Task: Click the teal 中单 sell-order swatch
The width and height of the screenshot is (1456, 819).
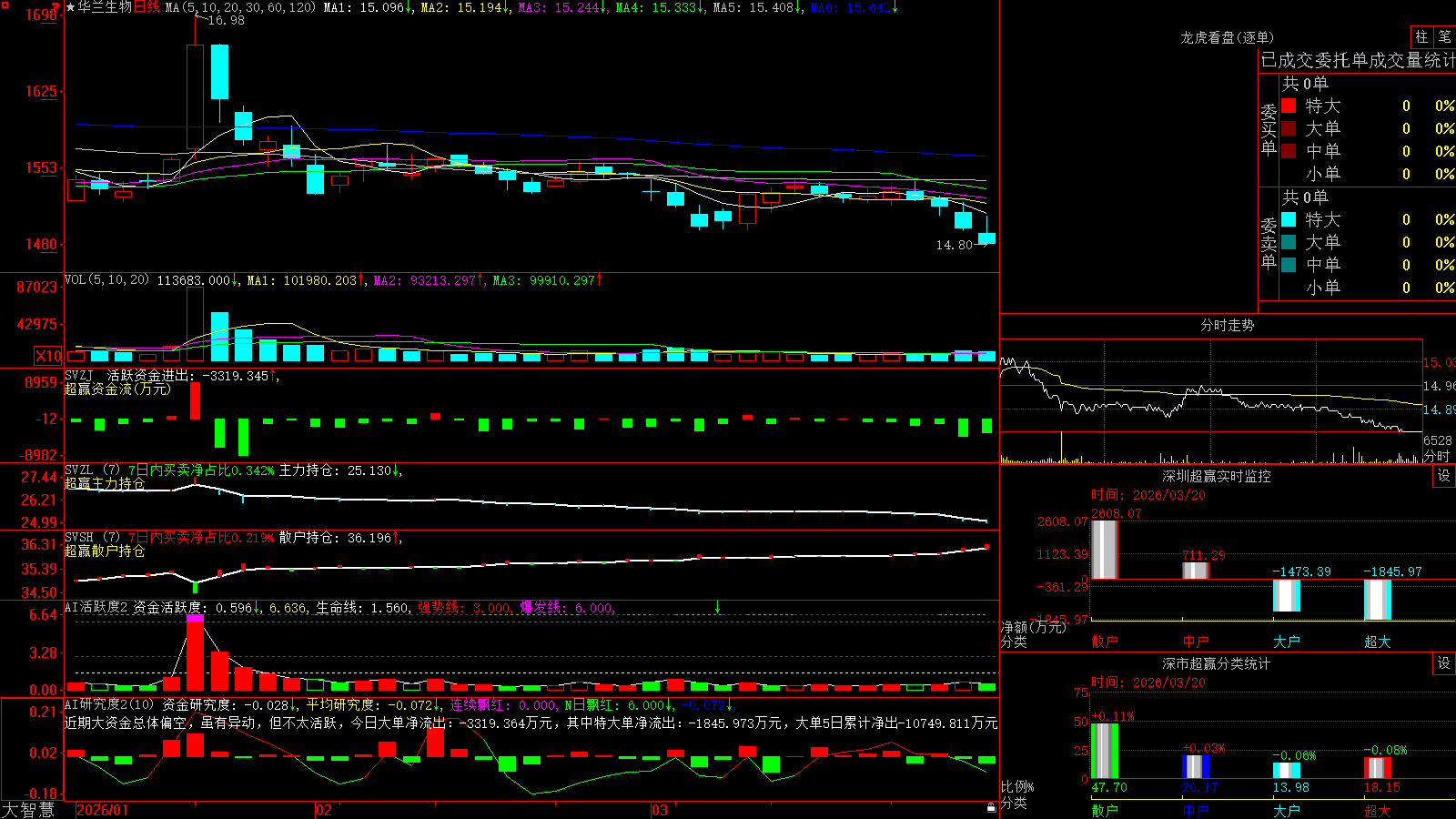Action: tap(1289, 265)
